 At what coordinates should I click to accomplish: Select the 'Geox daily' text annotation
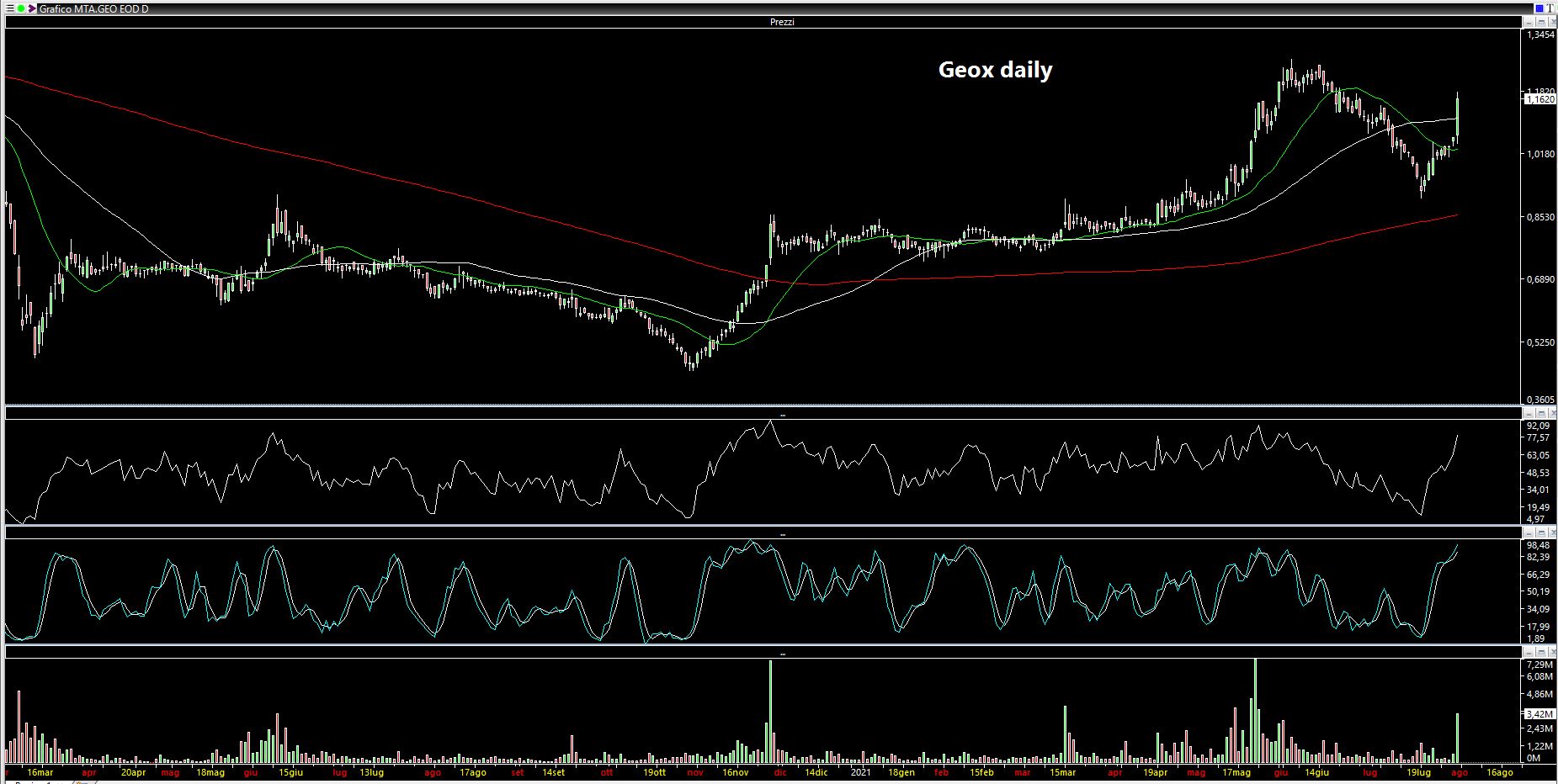pos(995,70)
